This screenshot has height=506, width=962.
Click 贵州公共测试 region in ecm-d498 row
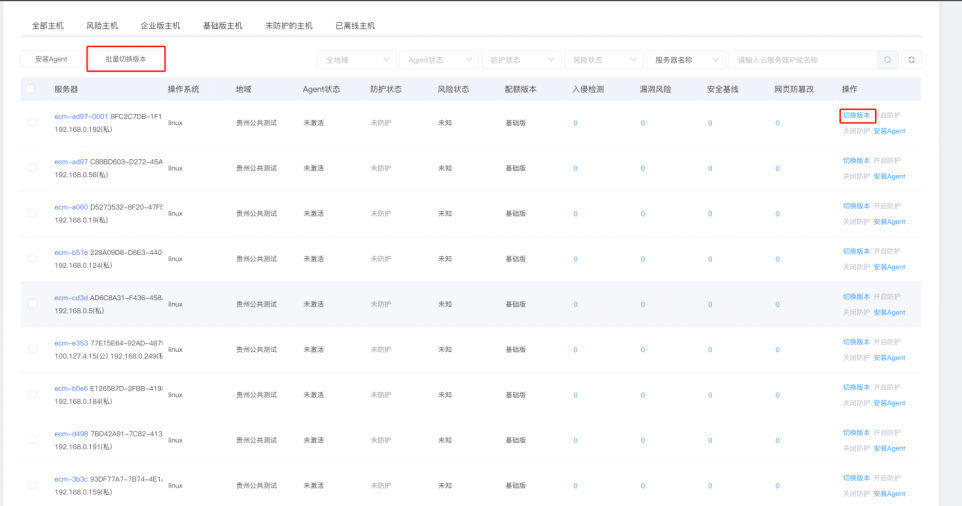[256, 440]
